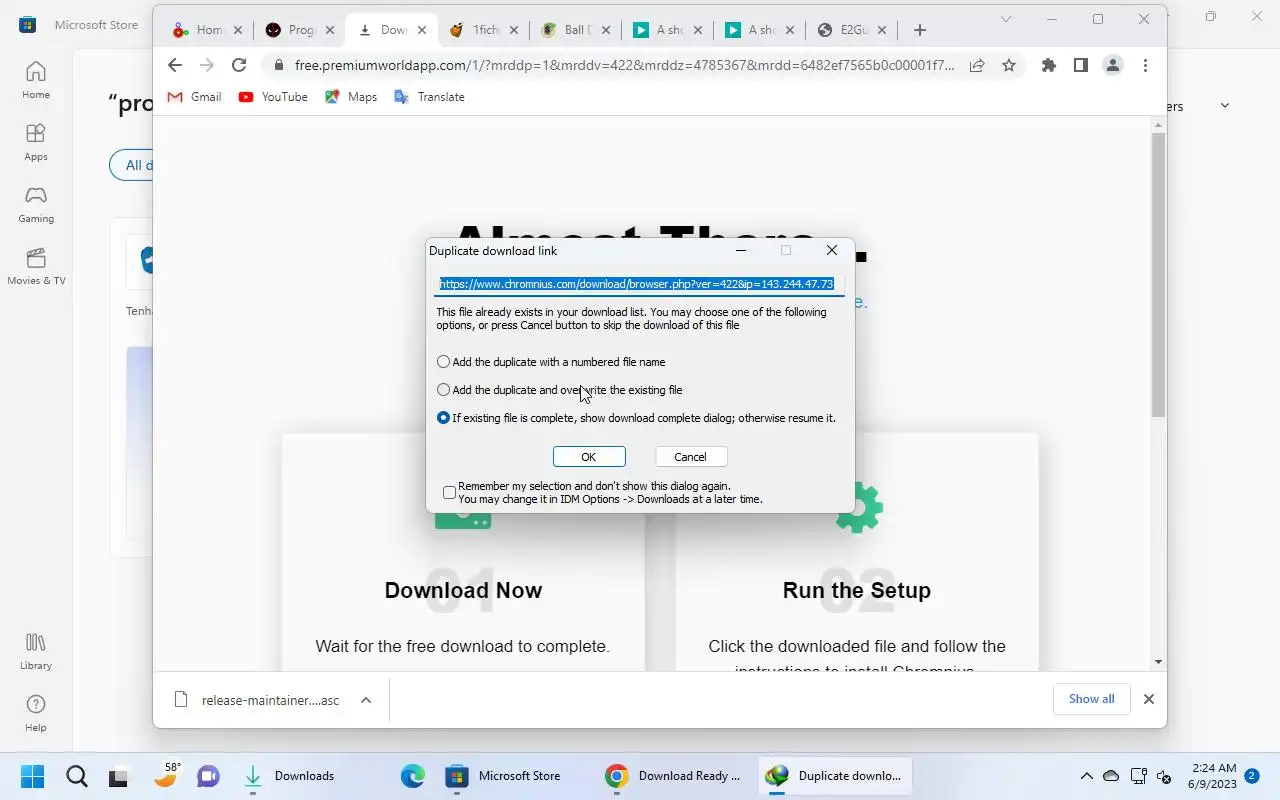Open Windows Start menu
This screenshot has height=800, width=1280.
pos(32,776)
